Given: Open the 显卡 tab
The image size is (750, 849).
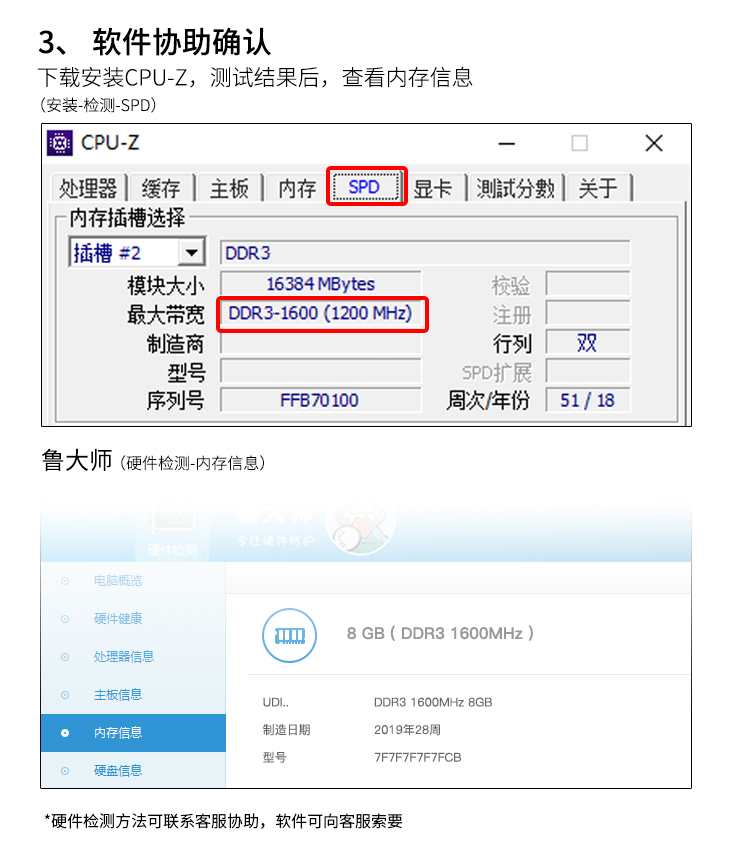Looking at the screenshot, I should [x=433, y=188].
